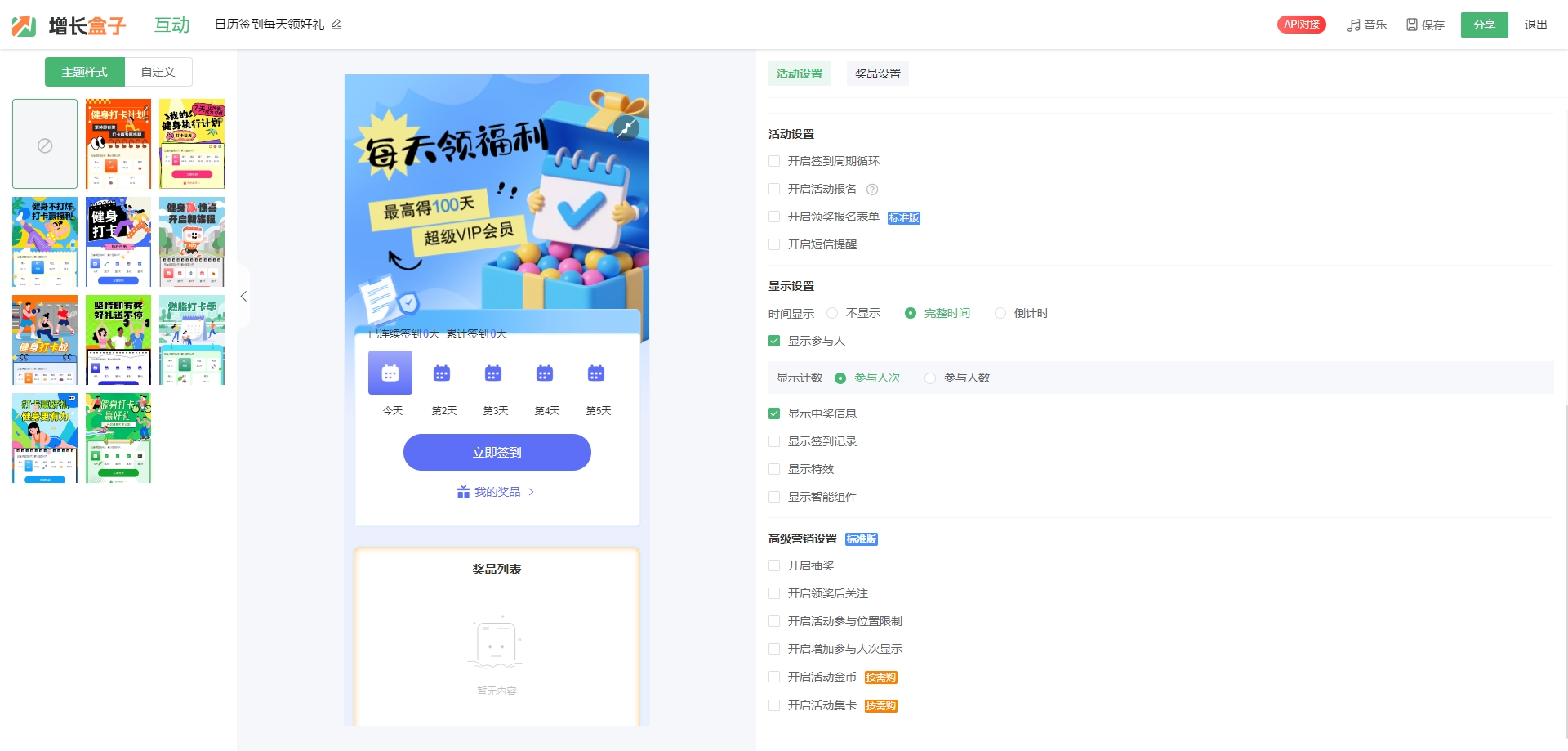Select 完整时间 radio option
1568x751 pixels.
click(911, 313)
